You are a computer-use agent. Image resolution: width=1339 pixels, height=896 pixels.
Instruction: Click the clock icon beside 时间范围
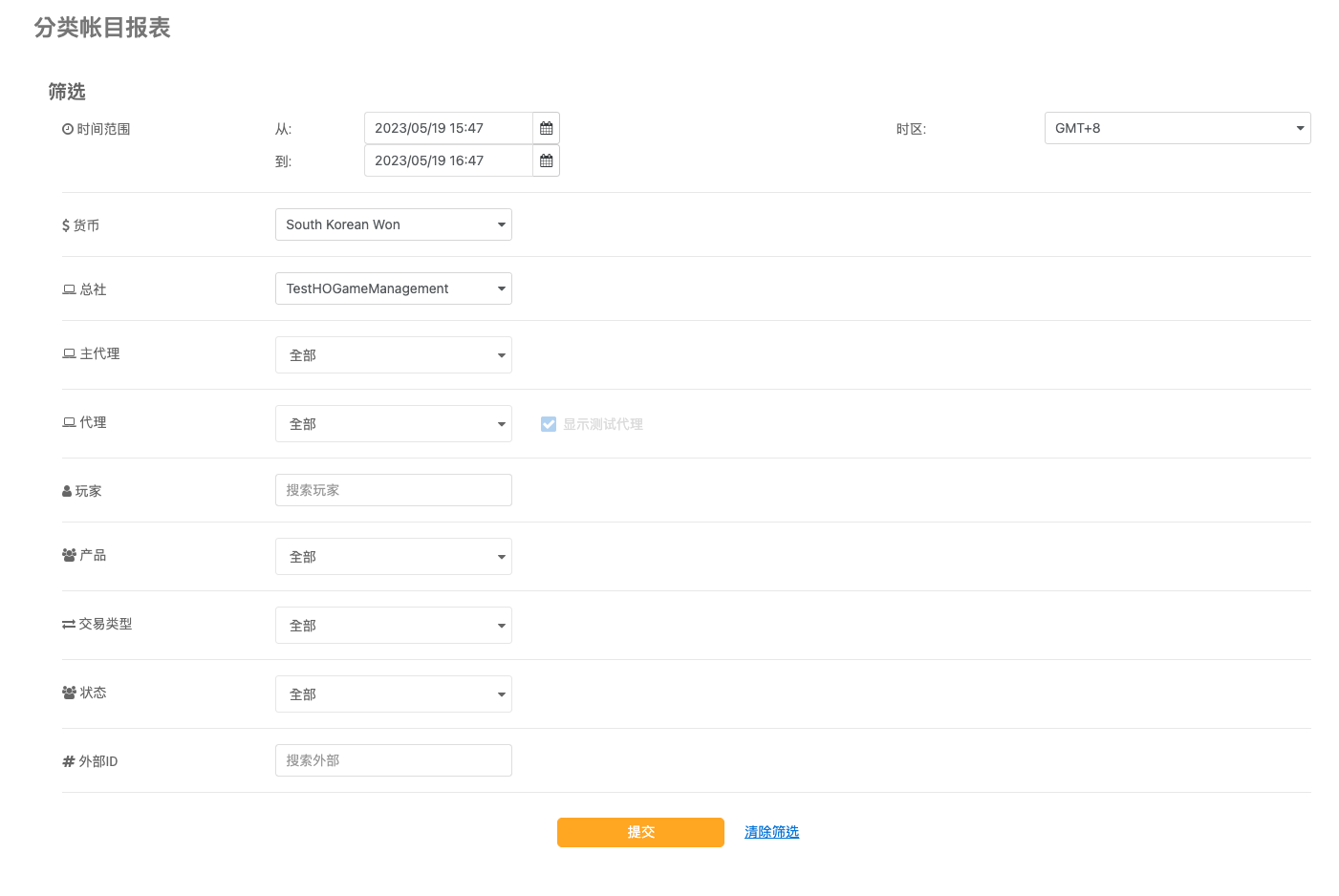click(x=68, y=129)
